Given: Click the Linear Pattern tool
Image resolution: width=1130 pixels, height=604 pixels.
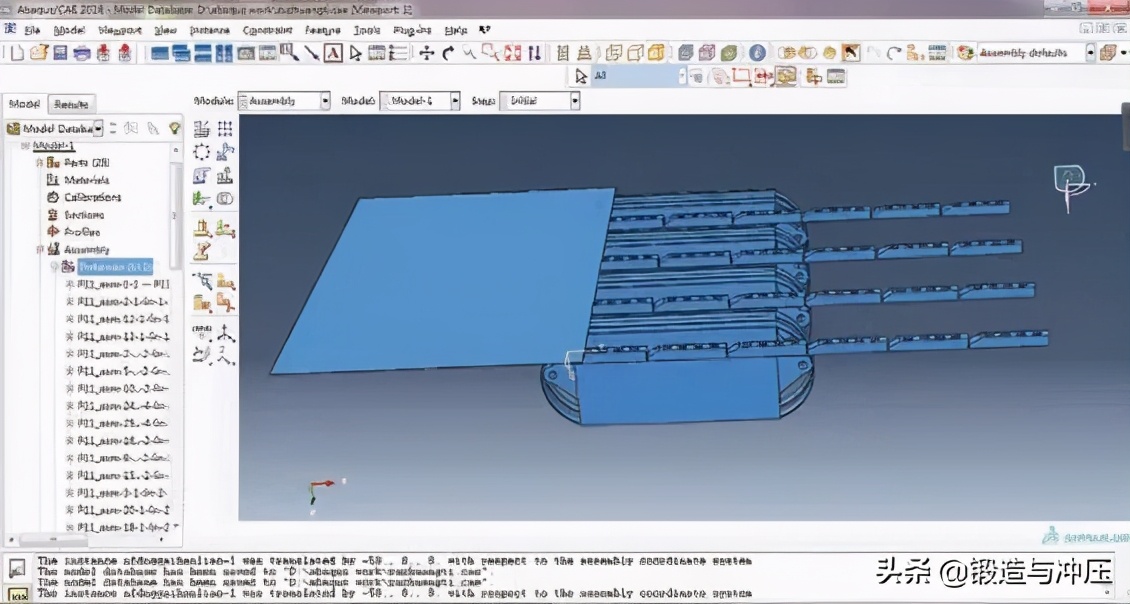Looking at the screenshot, I should (225, 129).
